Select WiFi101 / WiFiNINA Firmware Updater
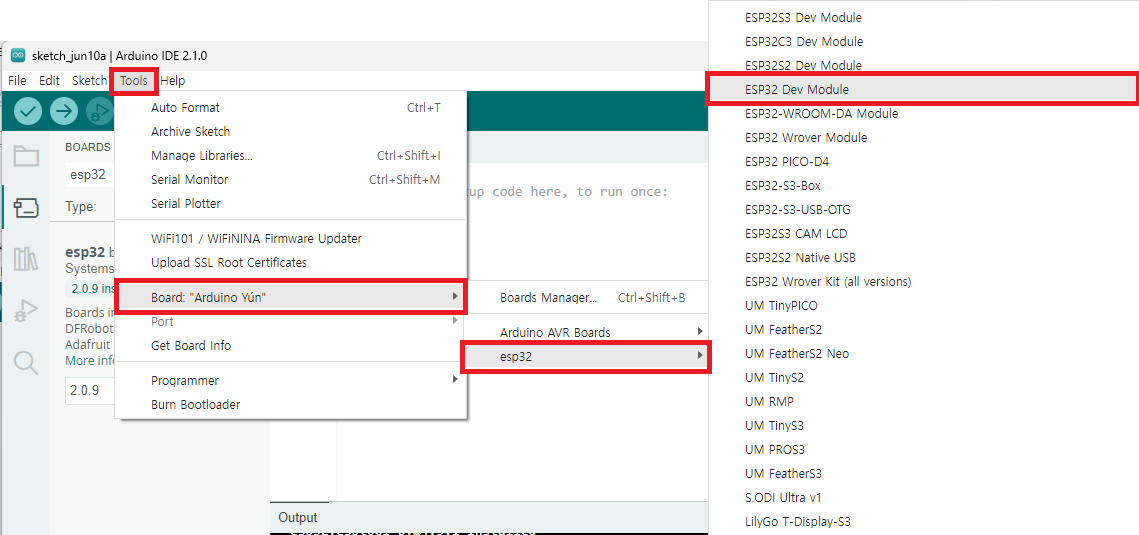 [291, 238]
